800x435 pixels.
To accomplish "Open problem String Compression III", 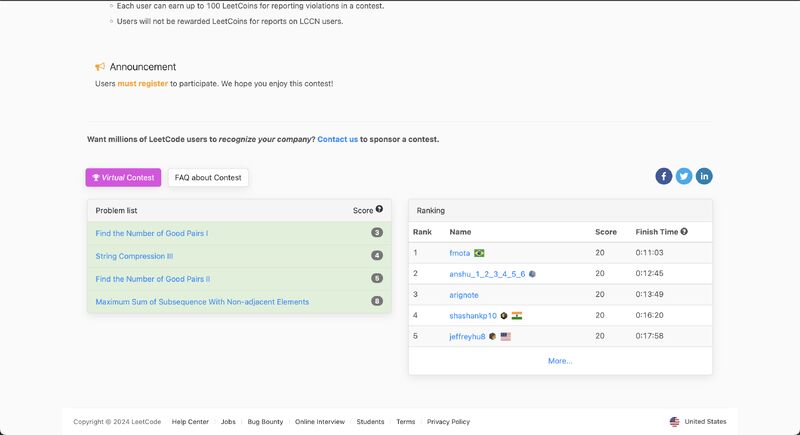I will pos(132,255).
